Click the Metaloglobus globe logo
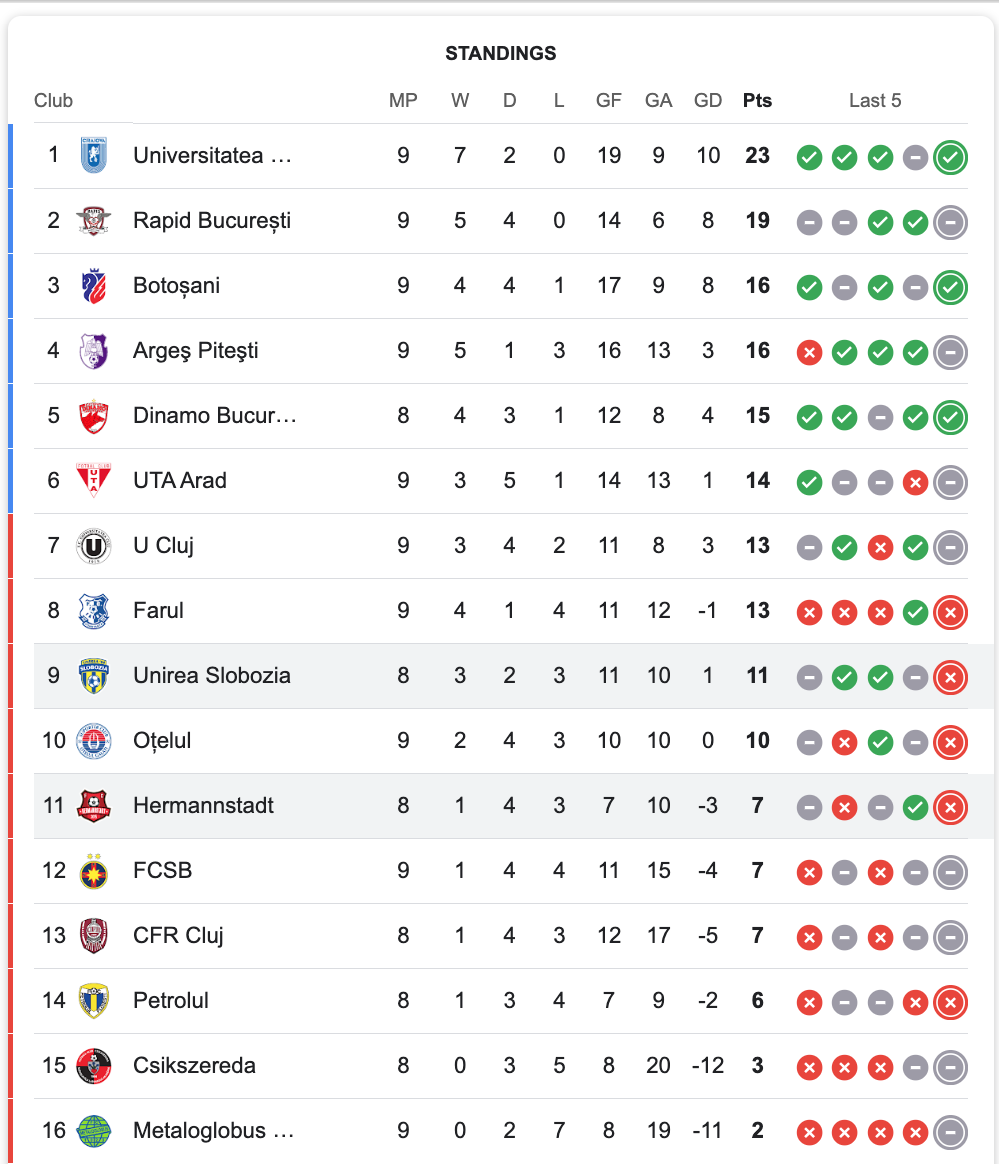 coord(94,1131)
